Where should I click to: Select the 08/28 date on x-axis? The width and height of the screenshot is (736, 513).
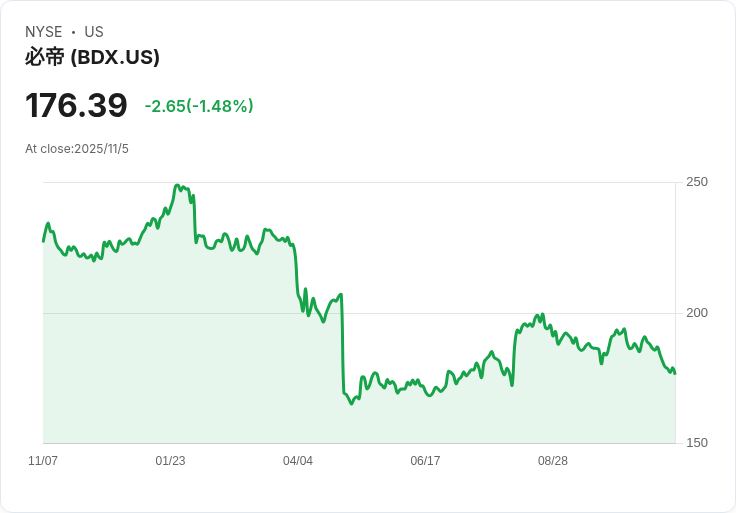(553, 461)
